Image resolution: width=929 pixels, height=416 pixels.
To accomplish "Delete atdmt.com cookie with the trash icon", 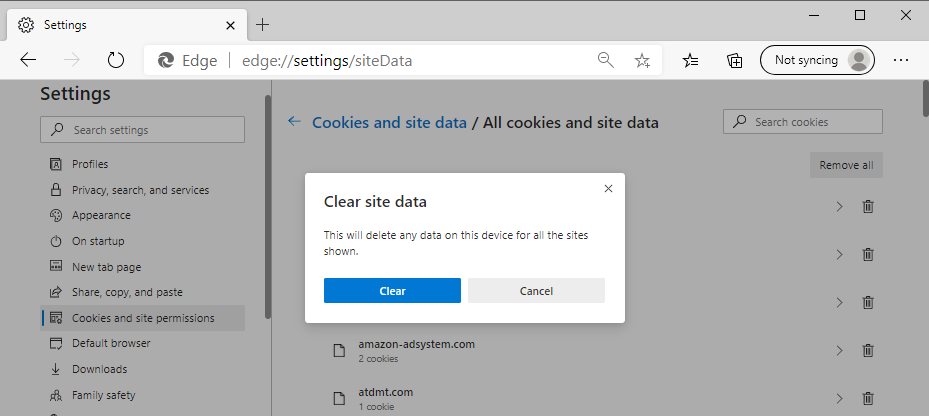I will tap(868, 399).
